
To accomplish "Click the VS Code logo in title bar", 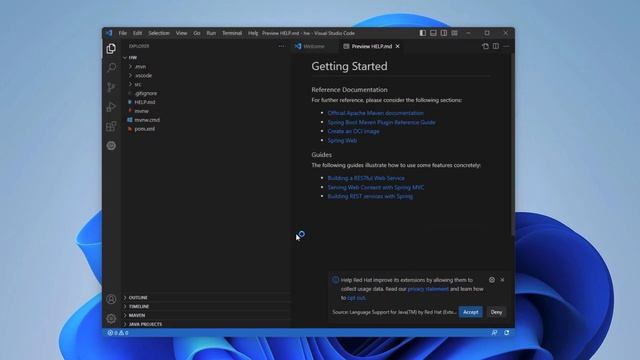I will click(x=109, y=33).
